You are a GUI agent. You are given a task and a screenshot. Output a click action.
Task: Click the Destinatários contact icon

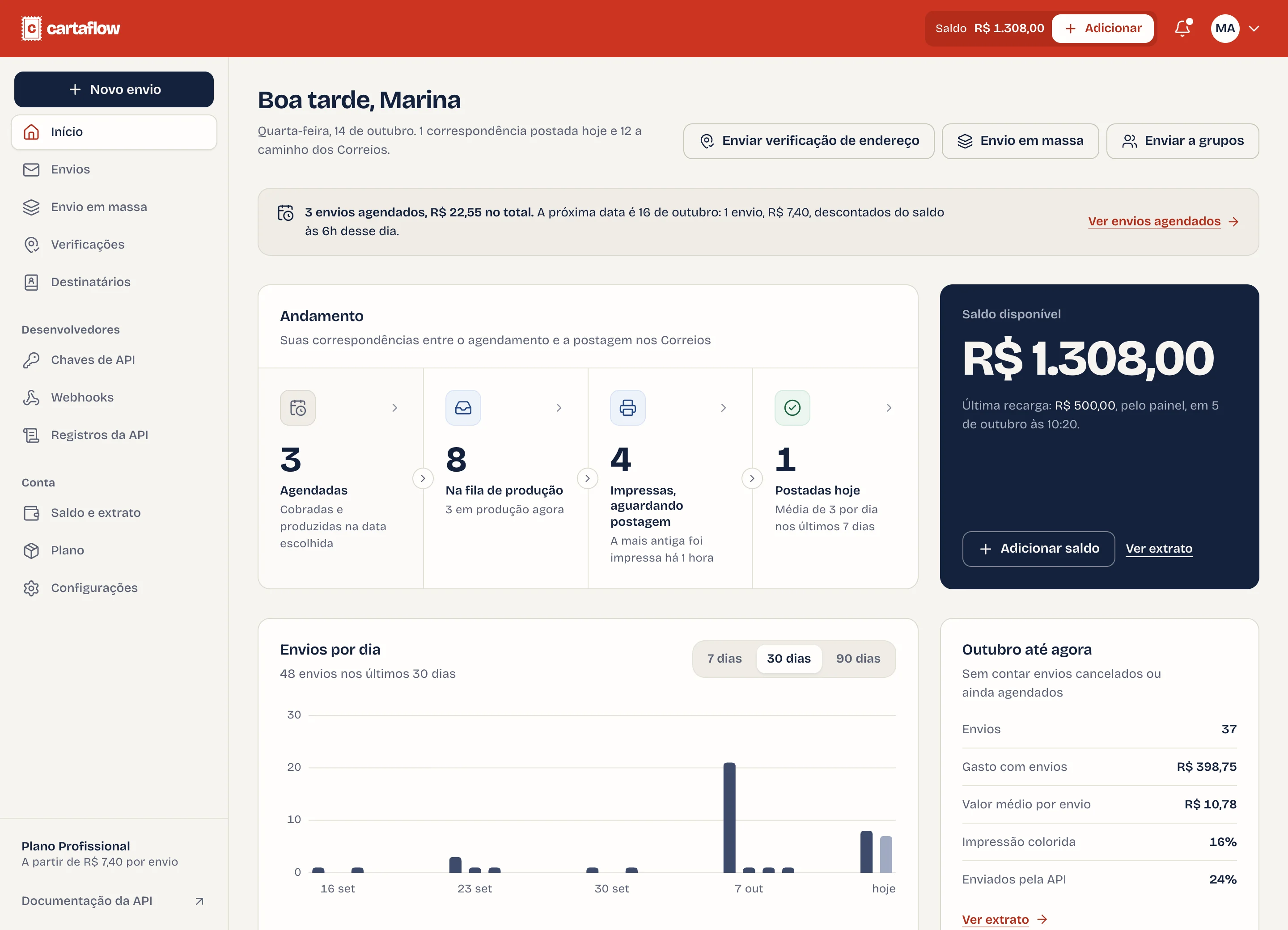pos(31,282)
